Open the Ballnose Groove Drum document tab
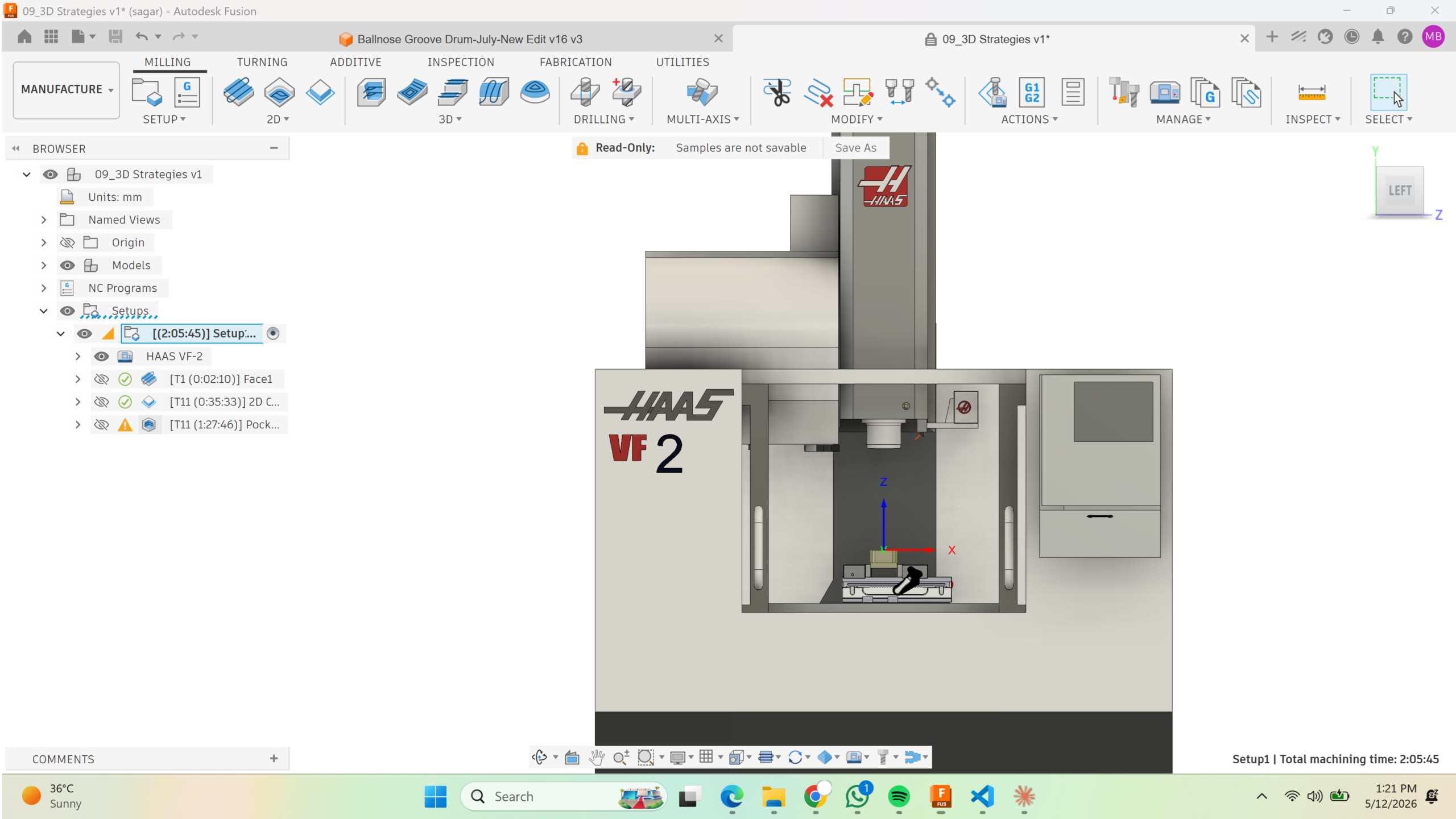Screen dimensions: 1456x819 pos(470,39)
